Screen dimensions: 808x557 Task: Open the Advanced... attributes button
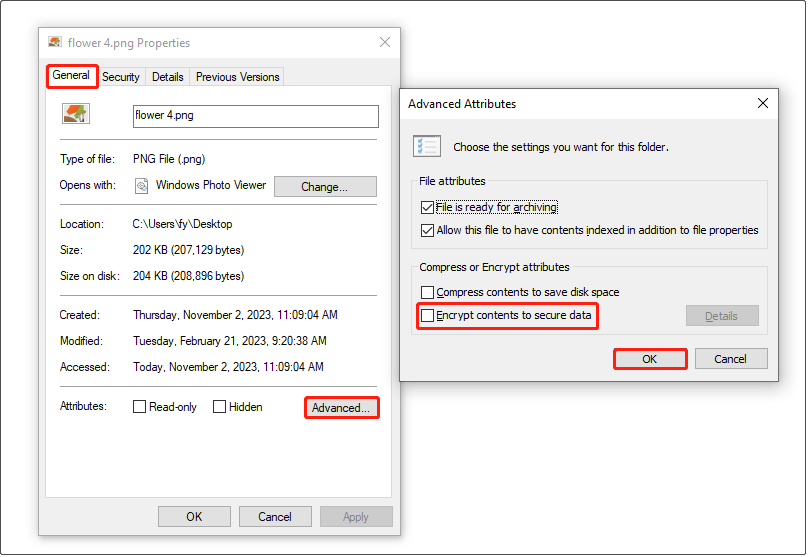(x=341, y=408)
